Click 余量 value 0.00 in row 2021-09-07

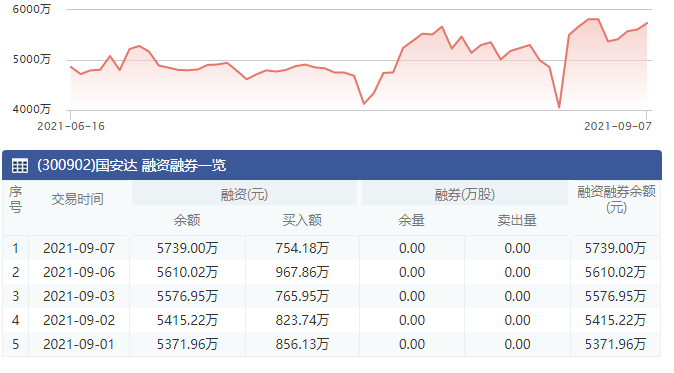pyautogui.click(x=412, y=248)
